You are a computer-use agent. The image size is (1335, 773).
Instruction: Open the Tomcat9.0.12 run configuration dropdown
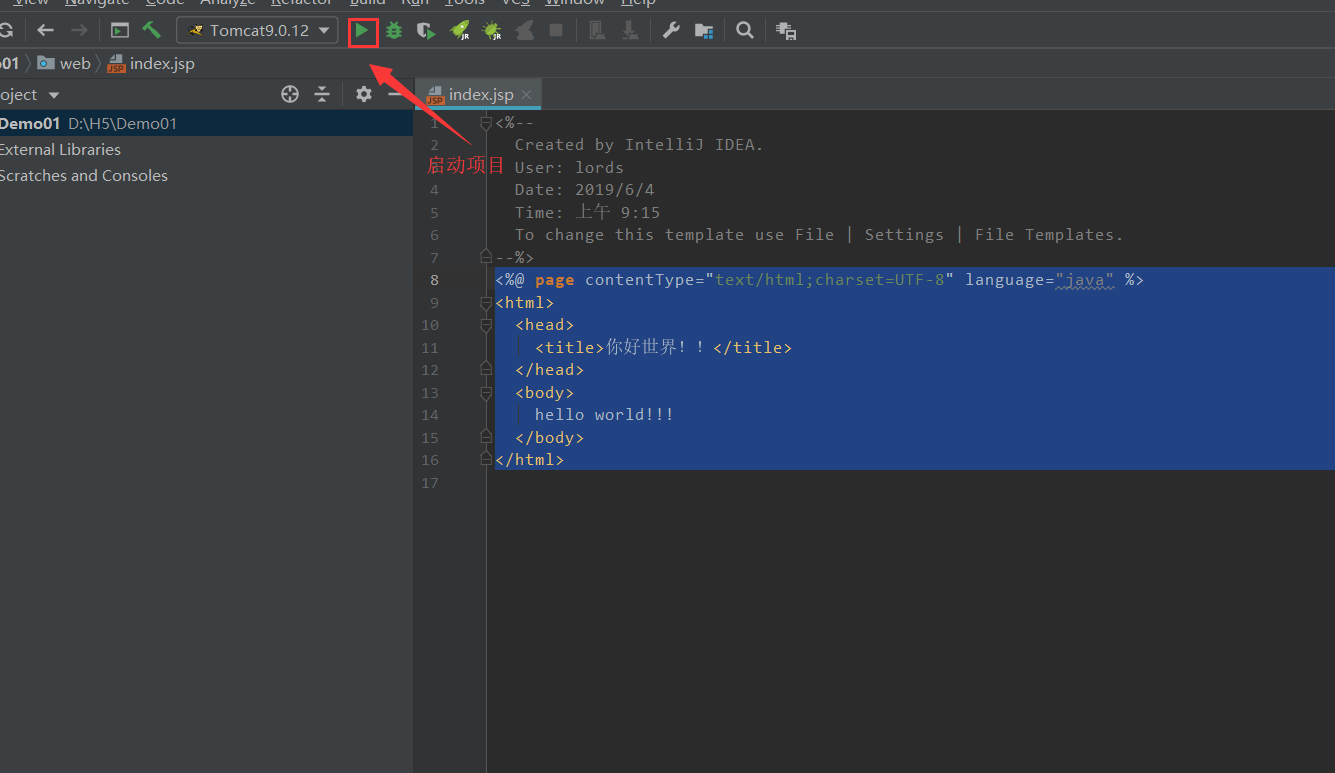(258, 30)
